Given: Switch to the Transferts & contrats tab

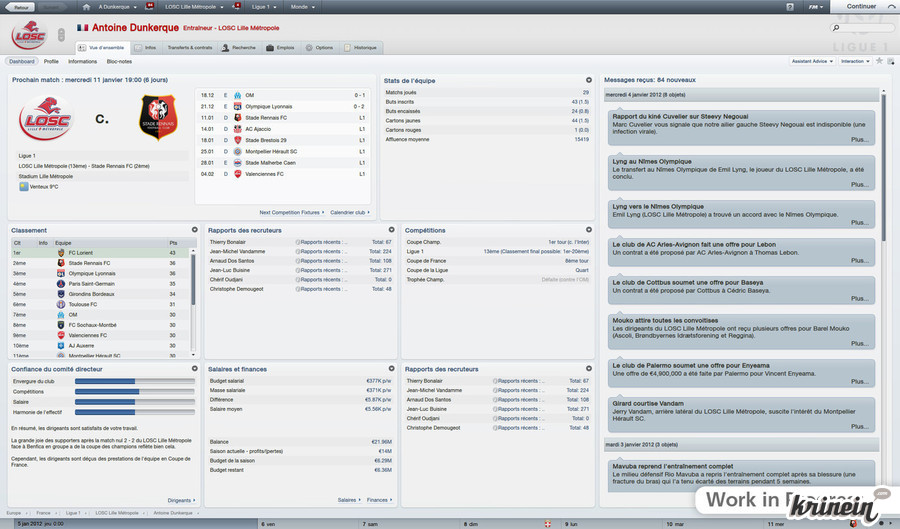Looking at the screenshot, I should coord(190,47).
